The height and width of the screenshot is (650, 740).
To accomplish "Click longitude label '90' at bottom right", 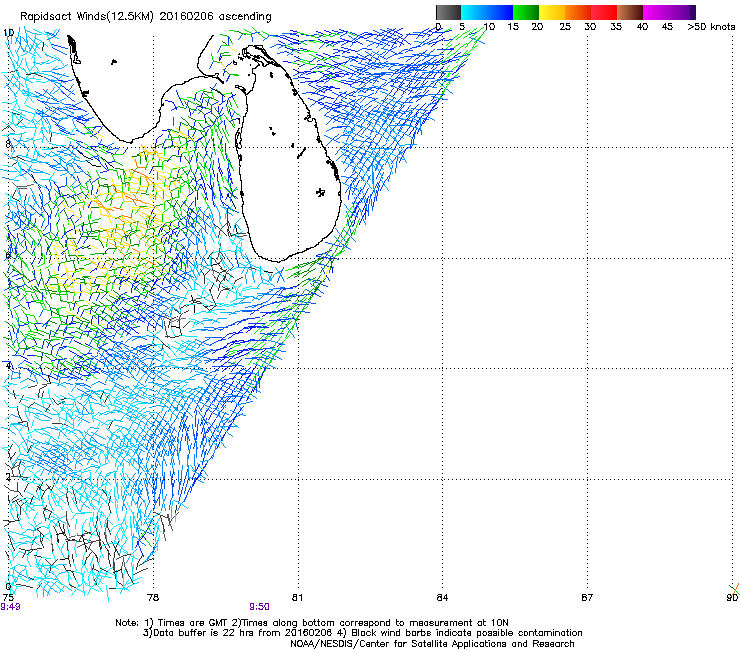I will 732,598.
